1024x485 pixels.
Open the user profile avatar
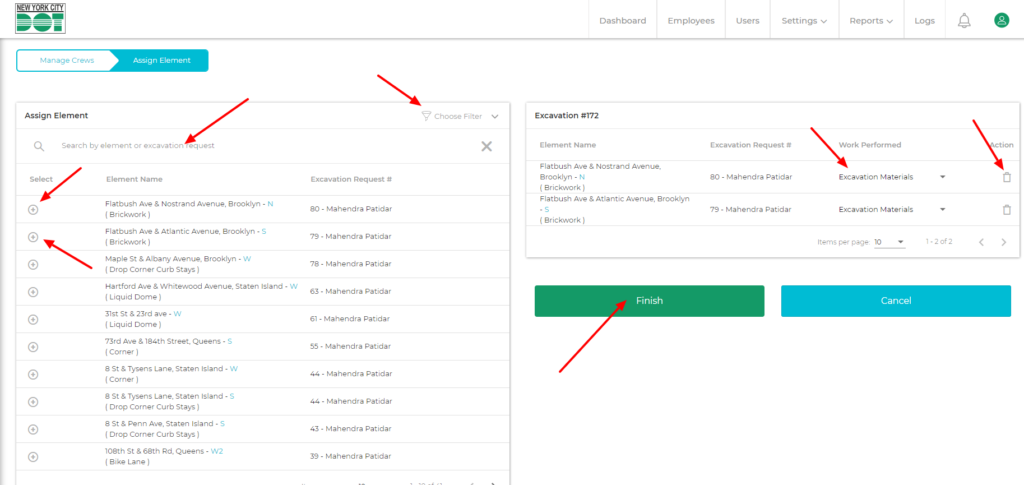[x=1001, y=20]
